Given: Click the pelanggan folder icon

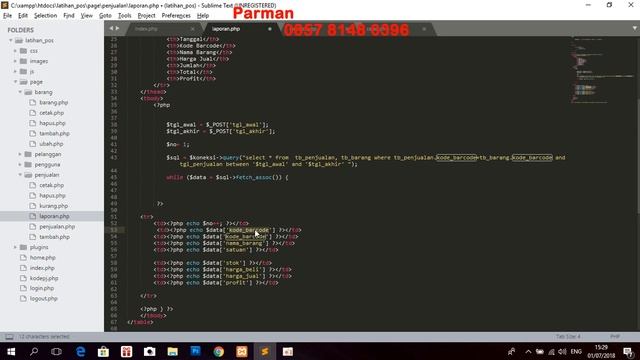Looking at the screenshot, I should tap(28, 154).
